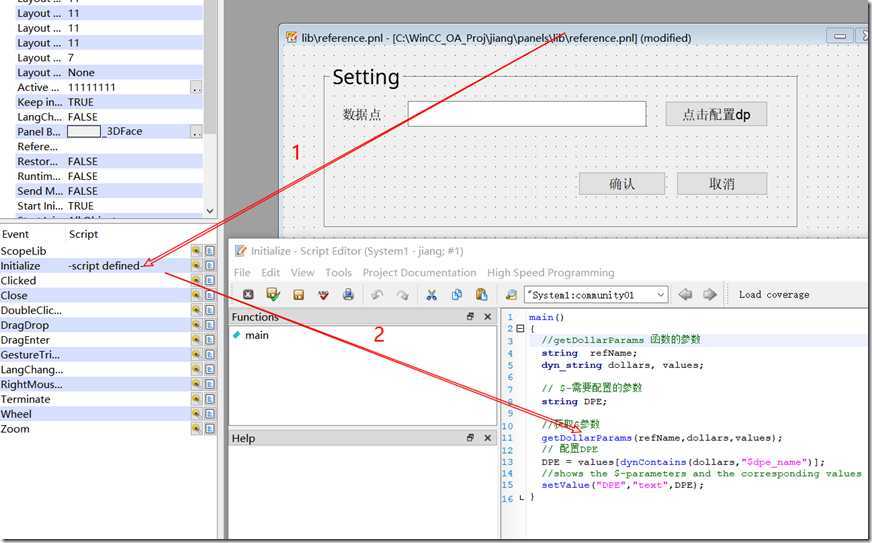The image size is (872, 543).
Task: Click the 取消 button in reference panel
Action: pyautogui.click(x=722, y=184)
